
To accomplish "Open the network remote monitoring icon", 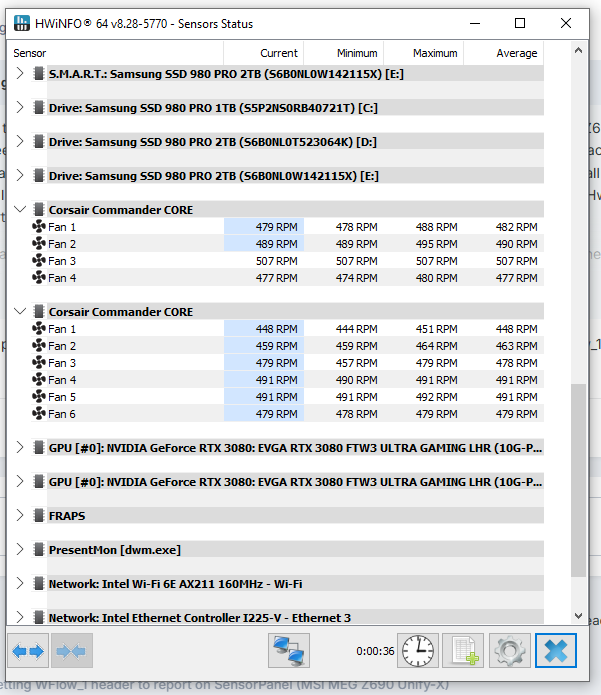I will click(x=289, y=651).
